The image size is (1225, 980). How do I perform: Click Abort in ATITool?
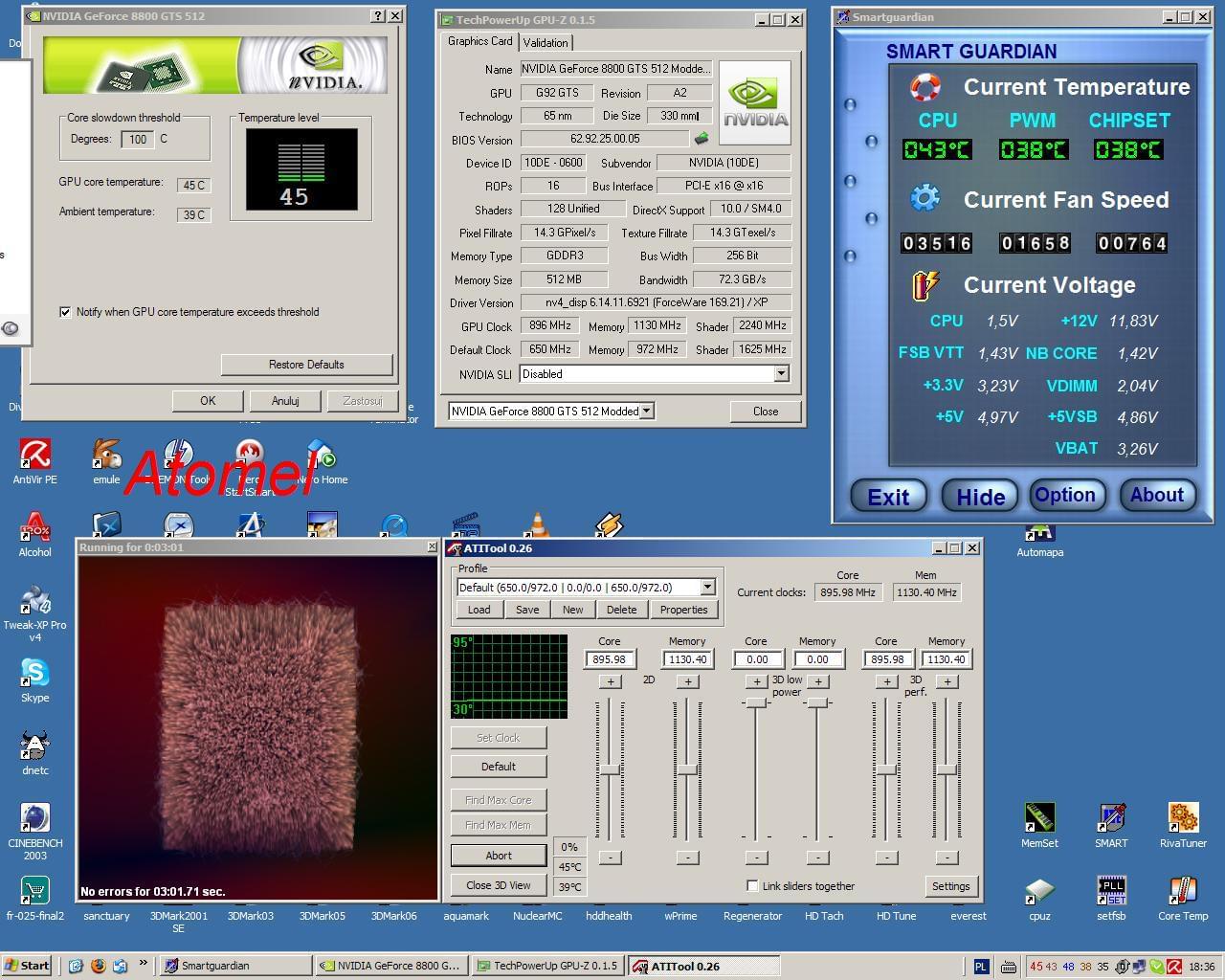click(x=499, y=856)
